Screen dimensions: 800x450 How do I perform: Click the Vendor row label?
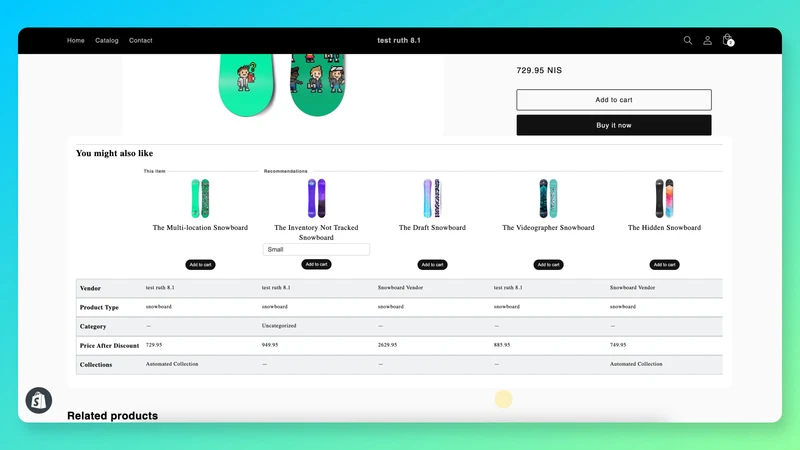[90, 288]
